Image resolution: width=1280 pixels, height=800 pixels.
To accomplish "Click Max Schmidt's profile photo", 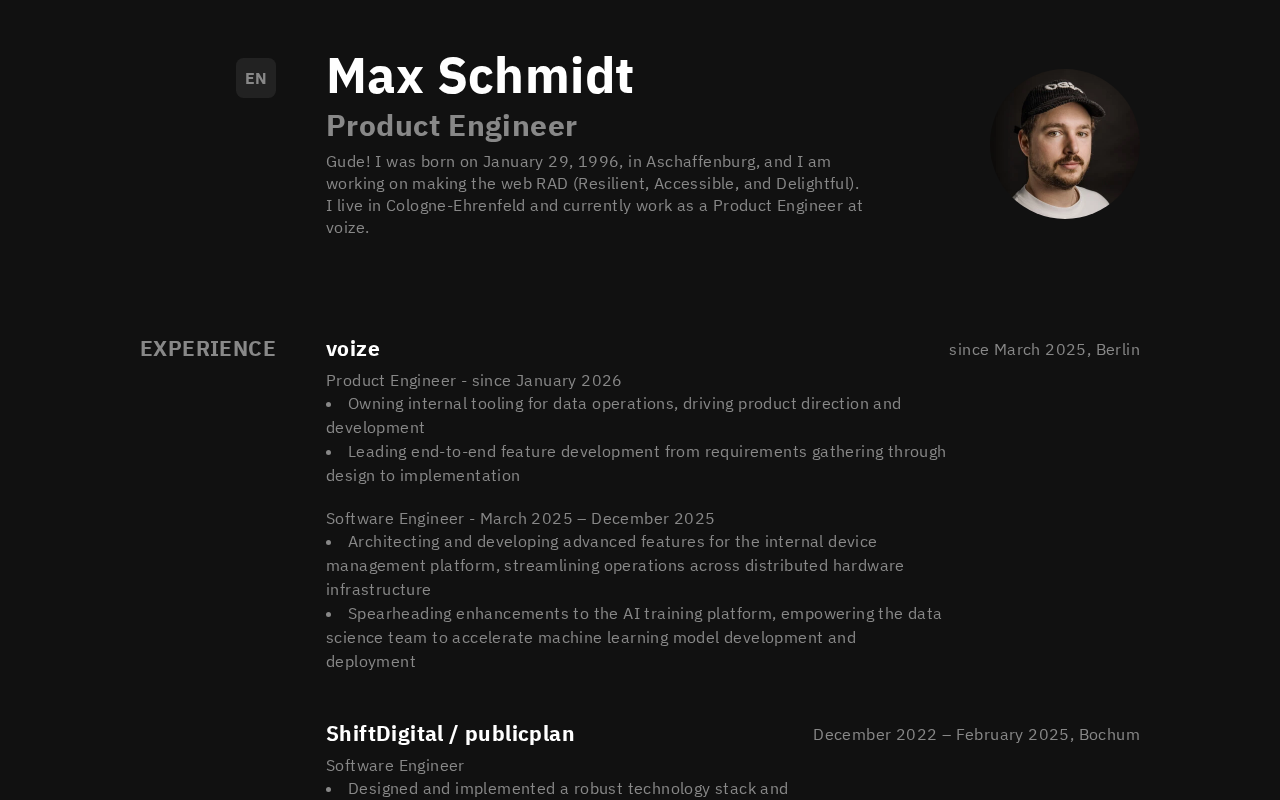I will (x=1064, y=144).
